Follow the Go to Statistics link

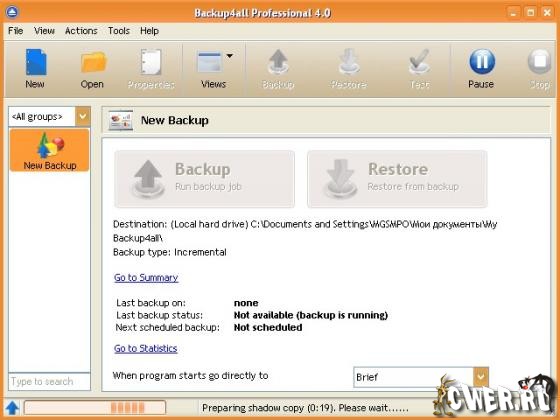tap(146, 348)
